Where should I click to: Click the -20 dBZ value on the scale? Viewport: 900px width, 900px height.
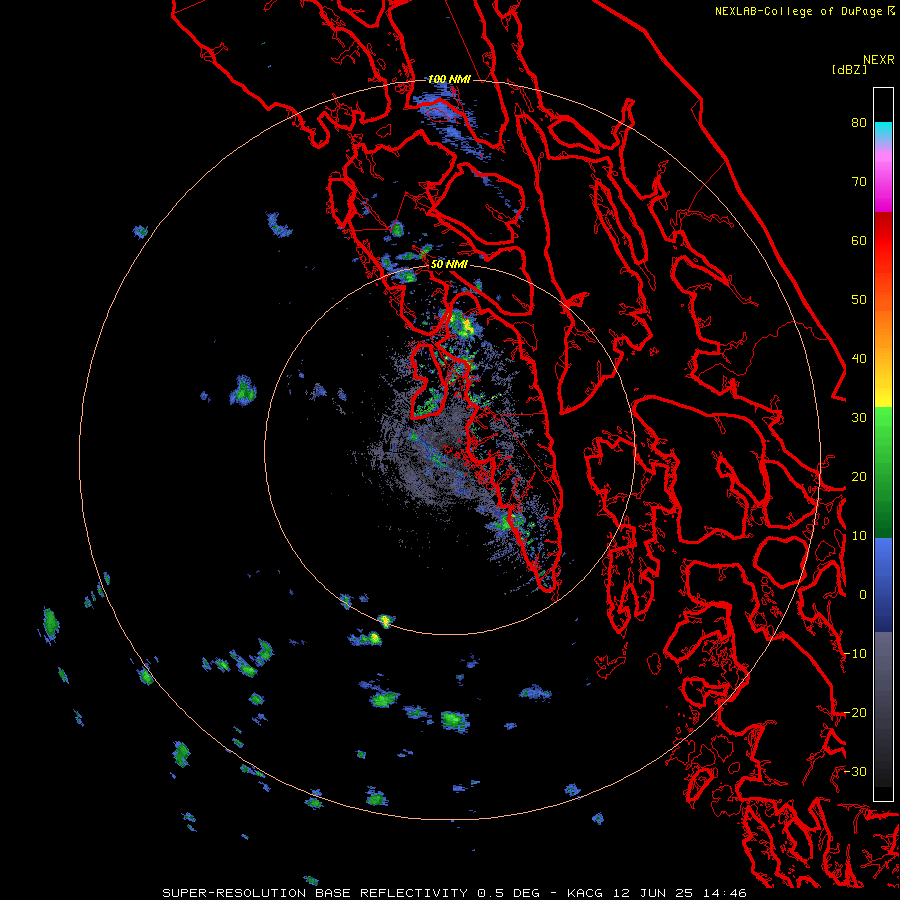coord(855,712)
